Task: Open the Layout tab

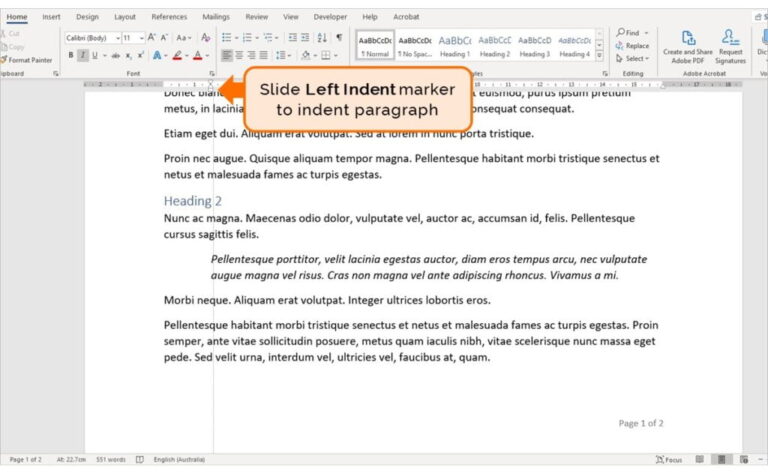Action: click(125, 17)
